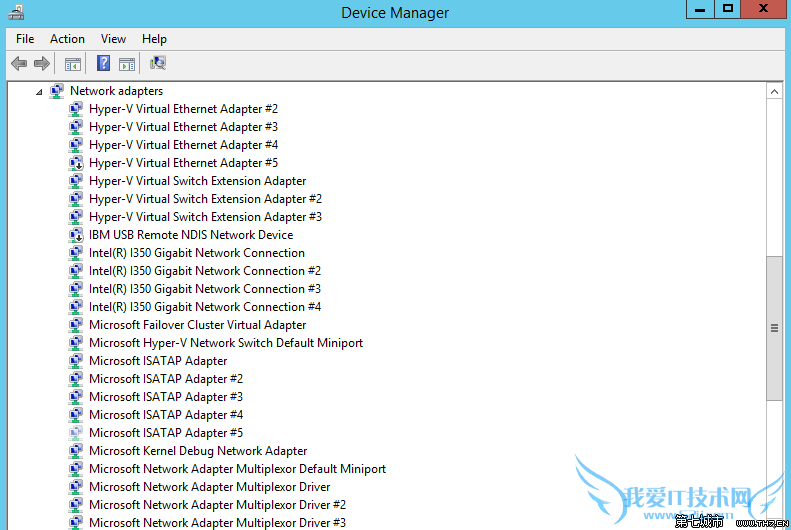The height and width of the screenshot is (530, 791).
Task: Select Intel(R) I350 Gigabit Network Connection #2
Action: coord(205,271)
